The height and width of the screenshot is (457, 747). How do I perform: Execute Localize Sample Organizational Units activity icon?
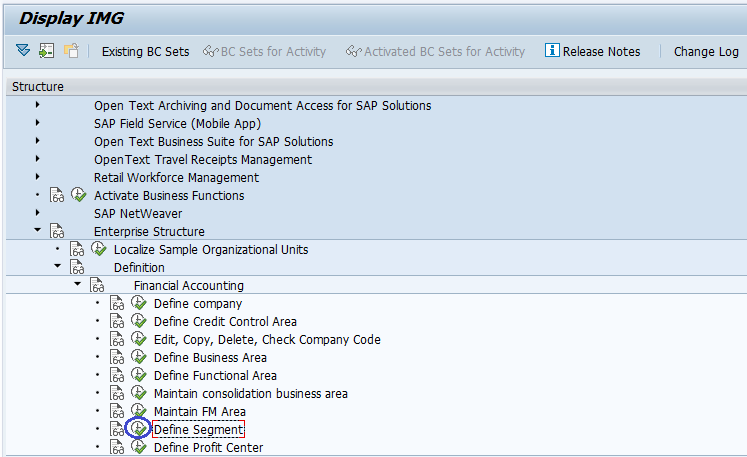(99, 248)
